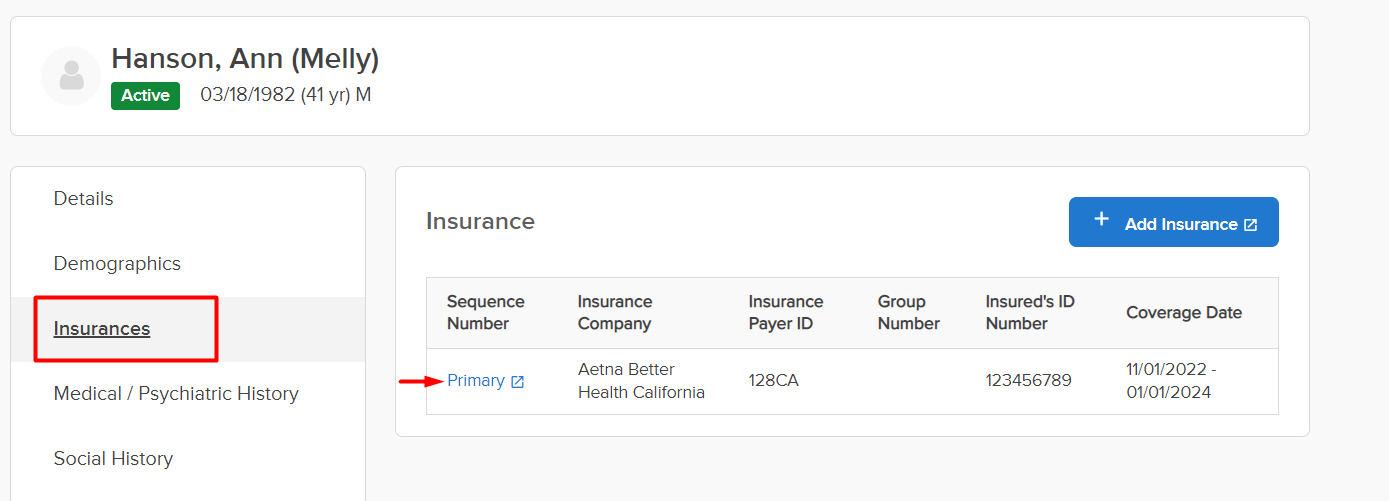Click the Coverage Date column header

(1184, 313)
